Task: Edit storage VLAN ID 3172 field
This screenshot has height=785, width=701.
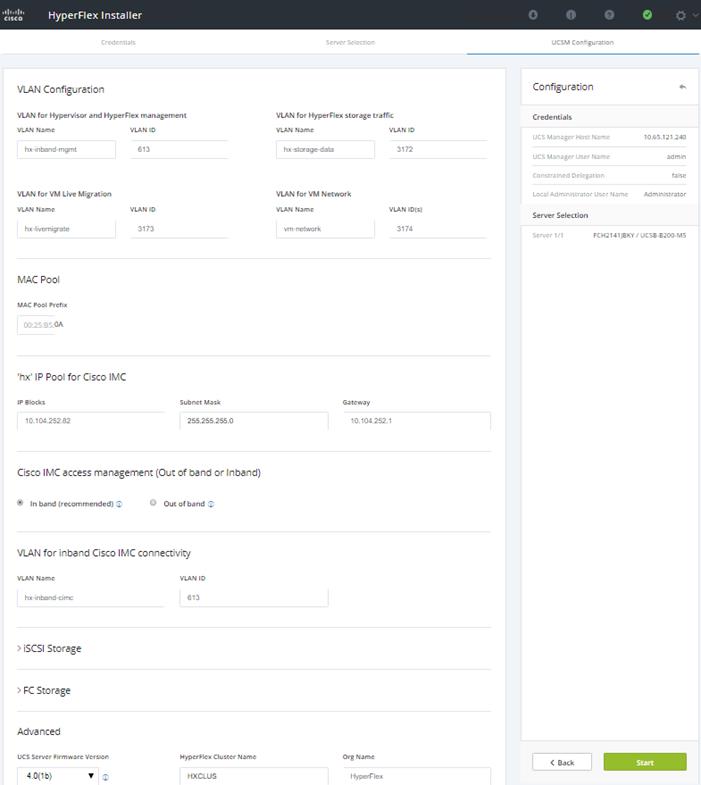Action: [438, 149]
